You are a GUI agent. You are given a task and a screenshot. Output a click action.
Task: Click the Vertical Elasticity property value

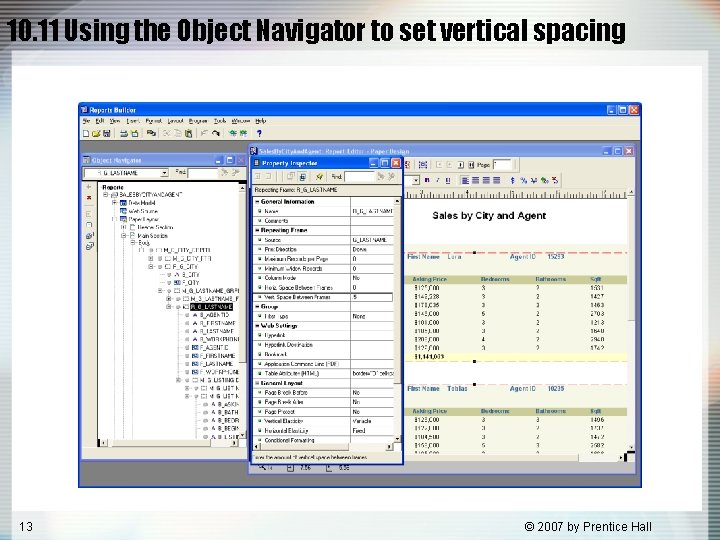tap(371, 421)
